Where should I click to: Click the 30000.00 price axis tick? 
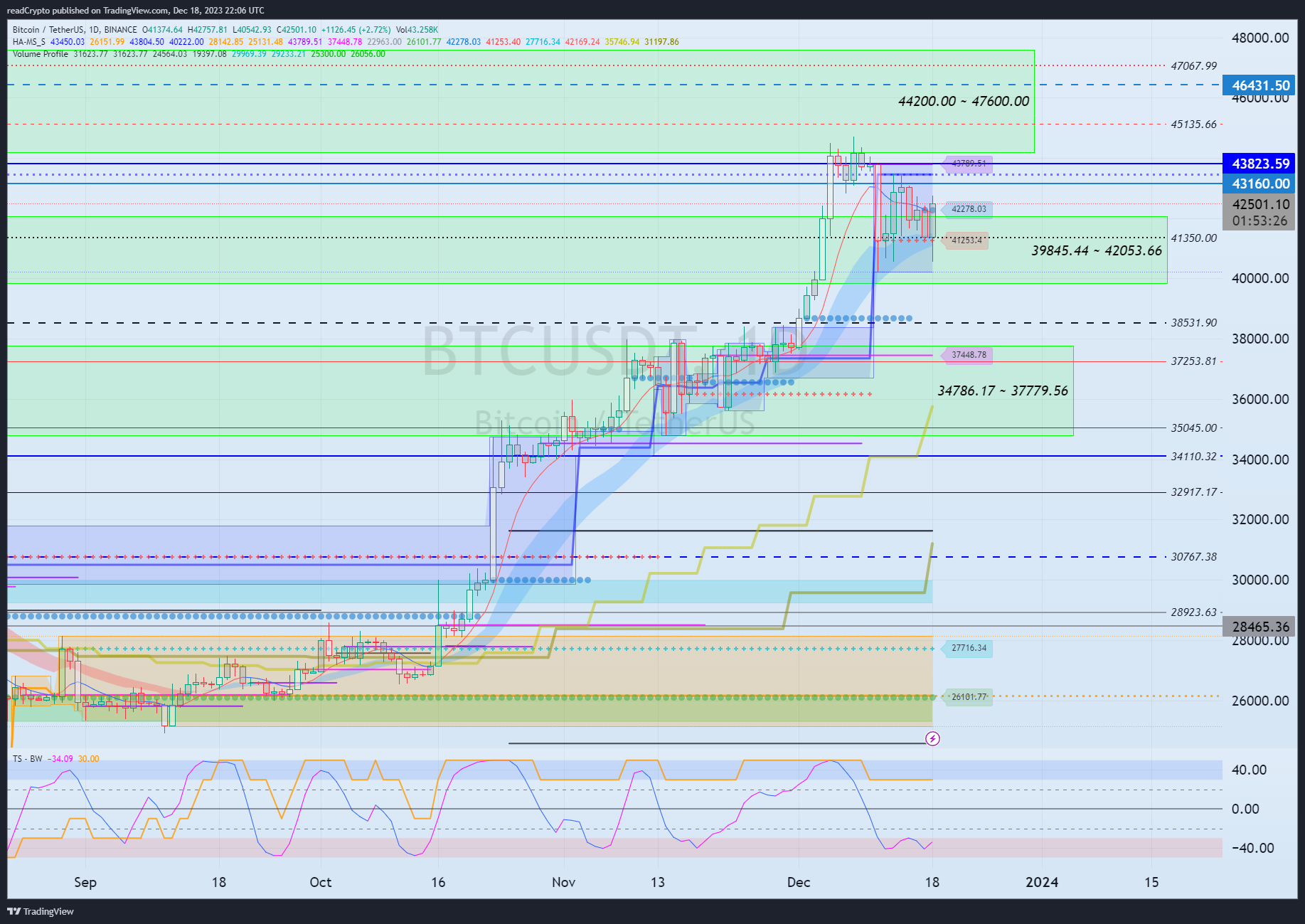(1260, 580)
